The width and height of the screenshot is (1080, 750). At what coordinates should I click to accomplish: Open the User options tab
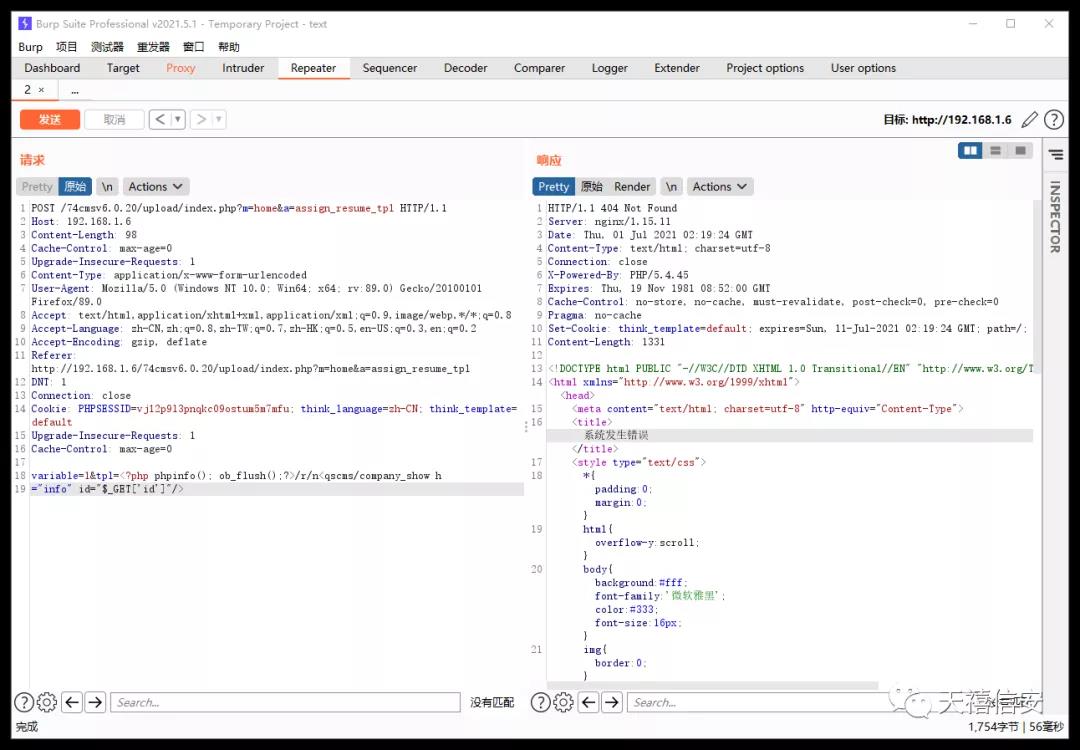tap(863, 68)
